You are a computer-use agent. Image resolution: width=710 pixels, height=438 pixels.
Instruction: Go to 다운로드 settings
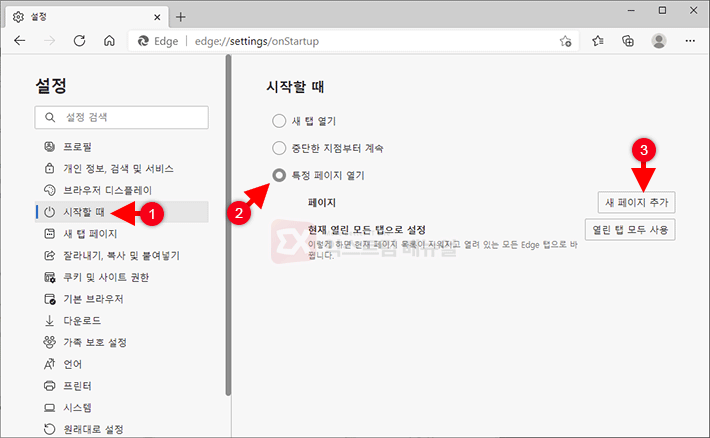(x=82, y=321)
